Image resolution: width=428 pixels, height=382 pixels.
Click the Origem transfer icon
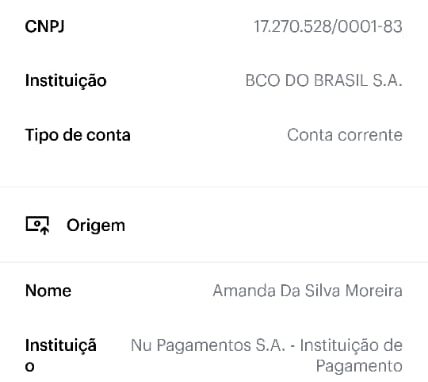(x=38, y=225)
